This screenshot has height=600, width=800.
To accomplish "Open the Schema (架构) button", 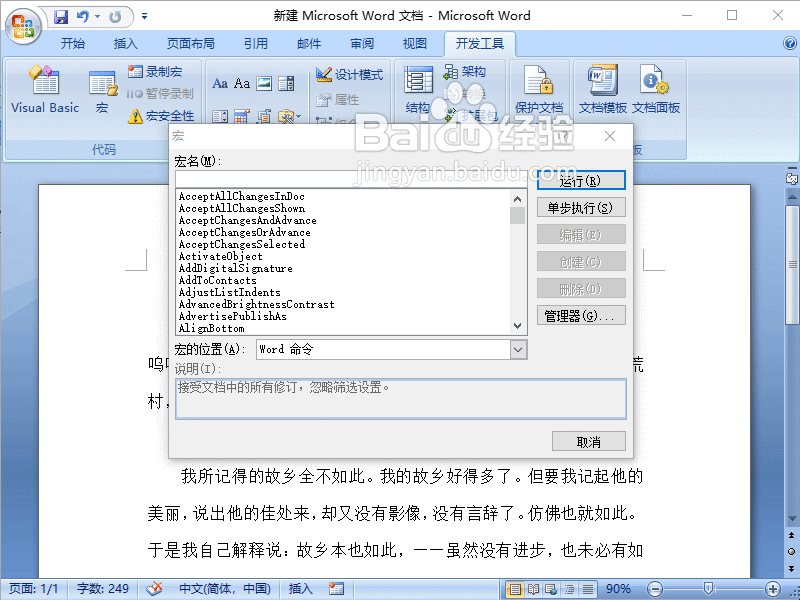I will point(464,72).
